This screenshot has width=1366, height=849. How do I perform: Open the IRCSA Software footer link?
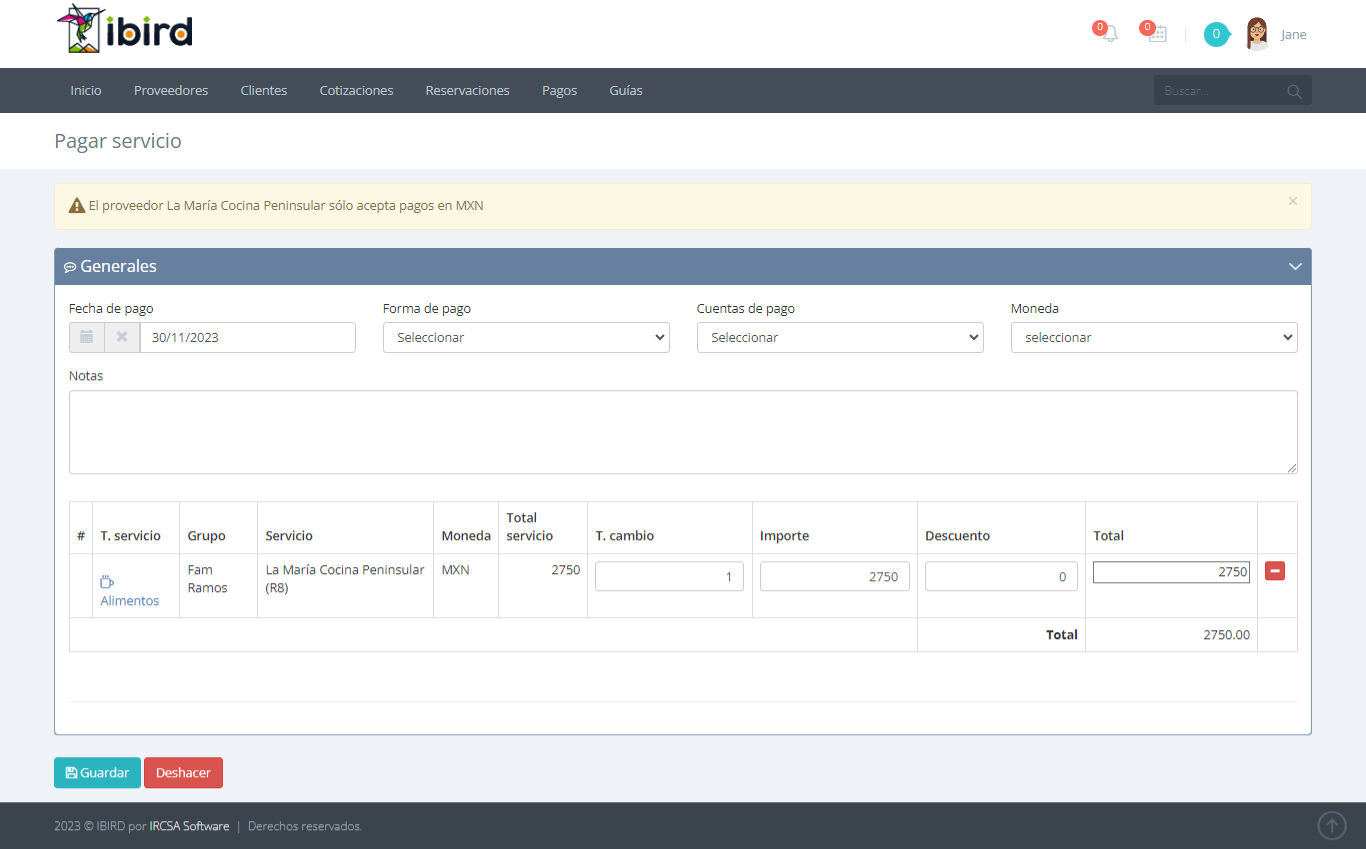pyautogui.click(x=189, y=826)
